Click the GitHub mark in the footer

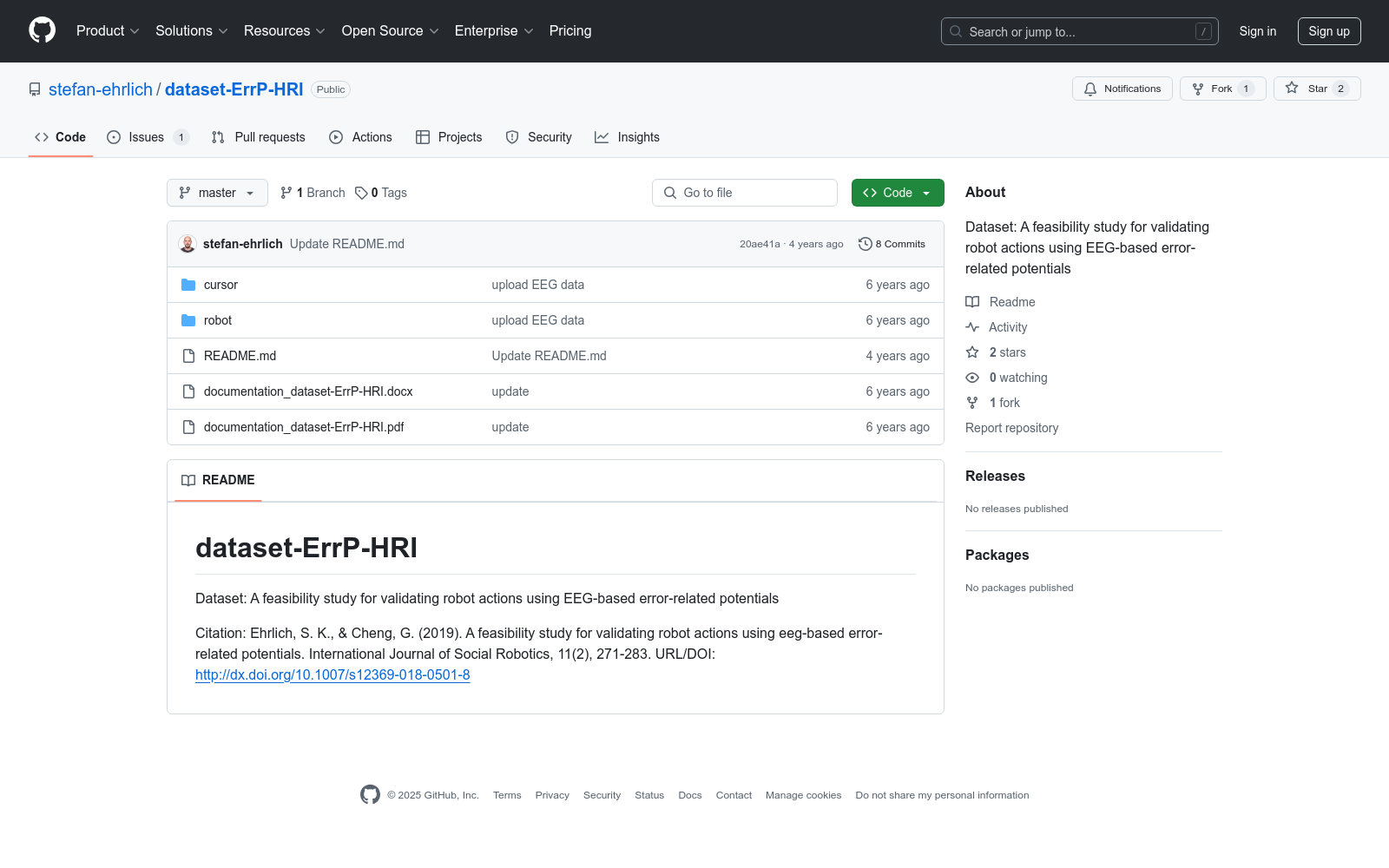(370, 795)
